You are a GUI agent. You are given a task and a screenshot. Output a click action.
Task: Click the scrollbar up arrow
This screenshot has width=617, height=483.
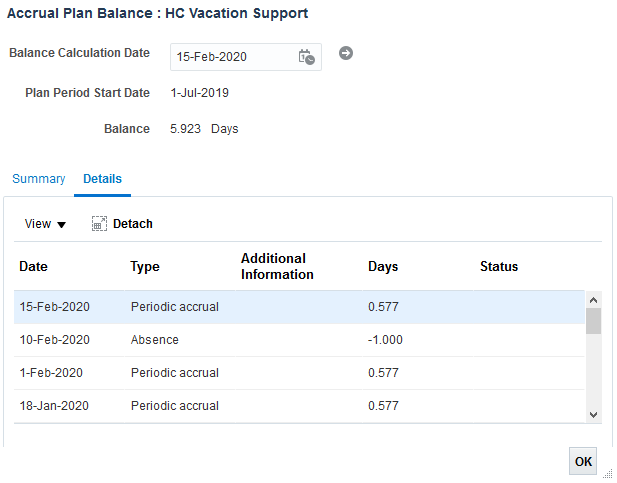(x=593, y=300)
